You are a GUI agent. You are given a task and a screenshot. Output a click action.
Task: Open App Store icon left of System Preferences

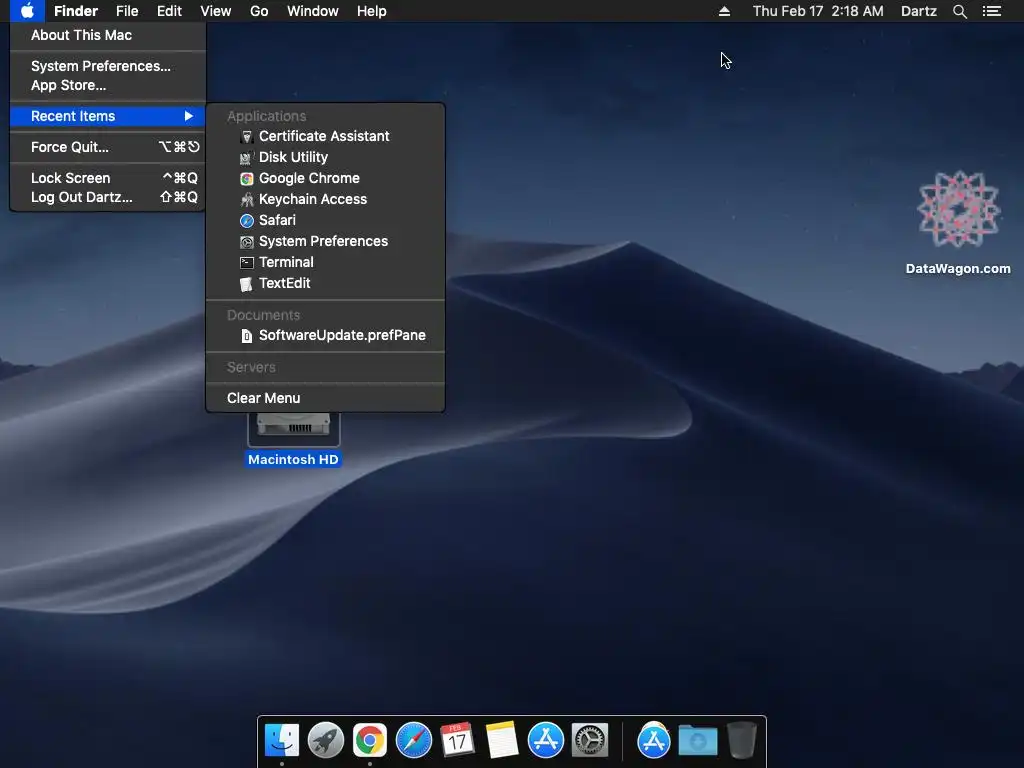coord(545,741)
